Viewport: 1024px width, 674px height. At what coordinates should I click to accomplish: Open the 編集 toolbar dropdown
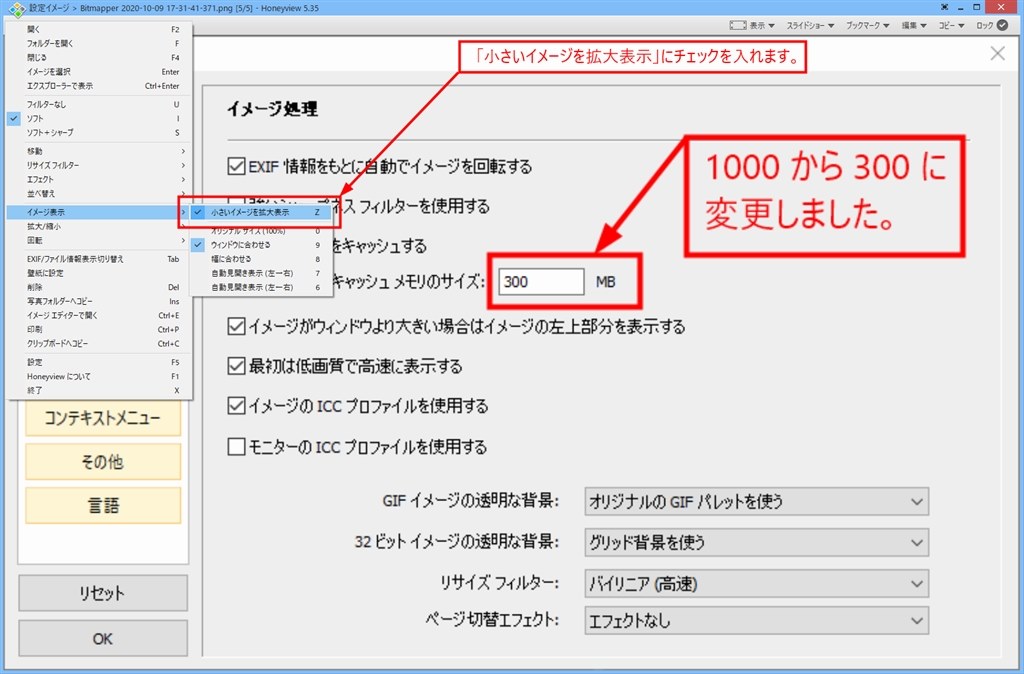(x=914, y=25)
